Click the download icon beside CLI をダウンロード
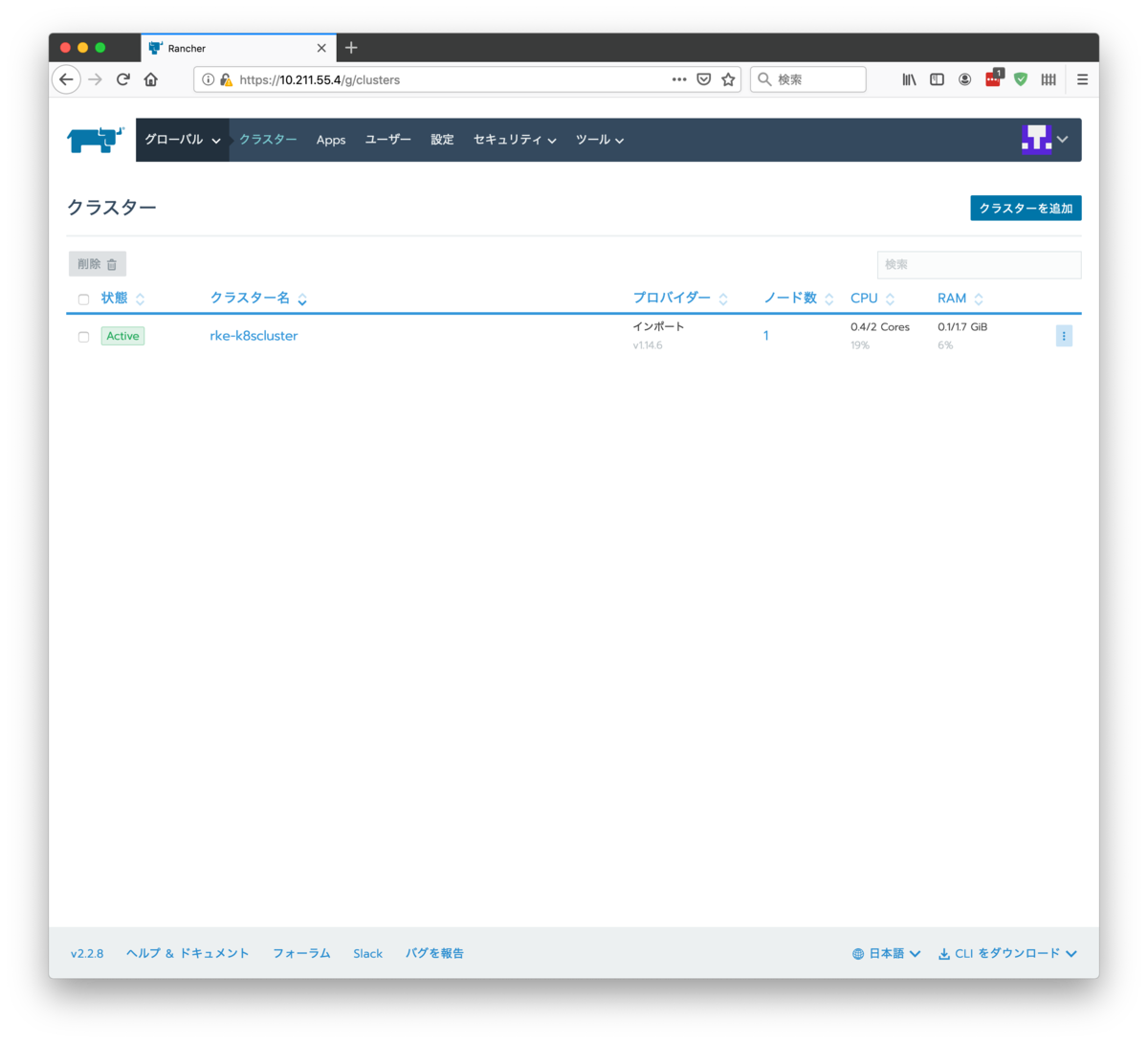 pyautogui.click(x=942, y=953)
